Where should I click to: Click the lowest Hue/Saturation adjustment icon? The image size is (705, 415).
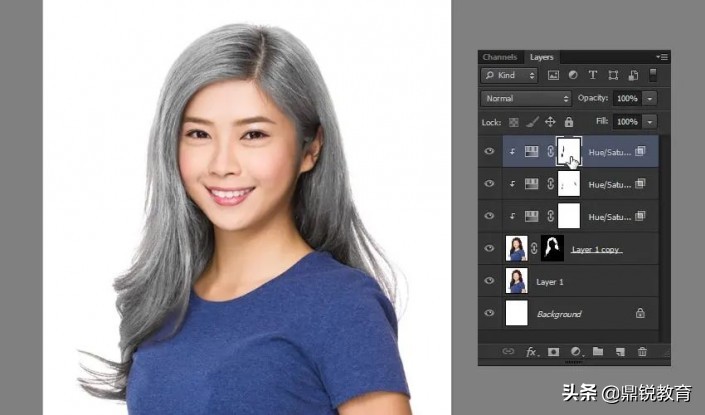click(531, 216)
